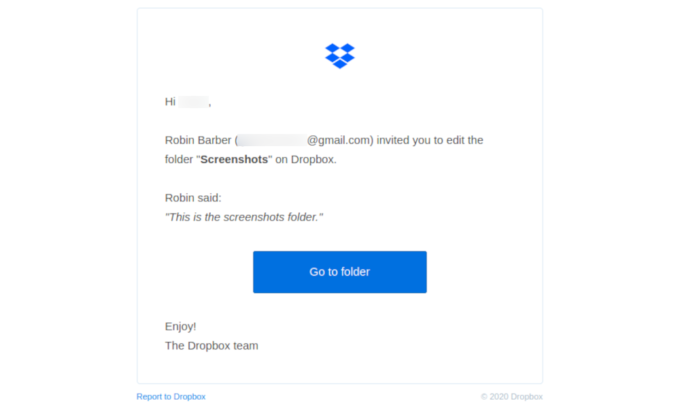Click the Robin said: line
Image resolution: width=680 pixels, height=408 pixels.
pyautogui.click(x=193, y=198)
